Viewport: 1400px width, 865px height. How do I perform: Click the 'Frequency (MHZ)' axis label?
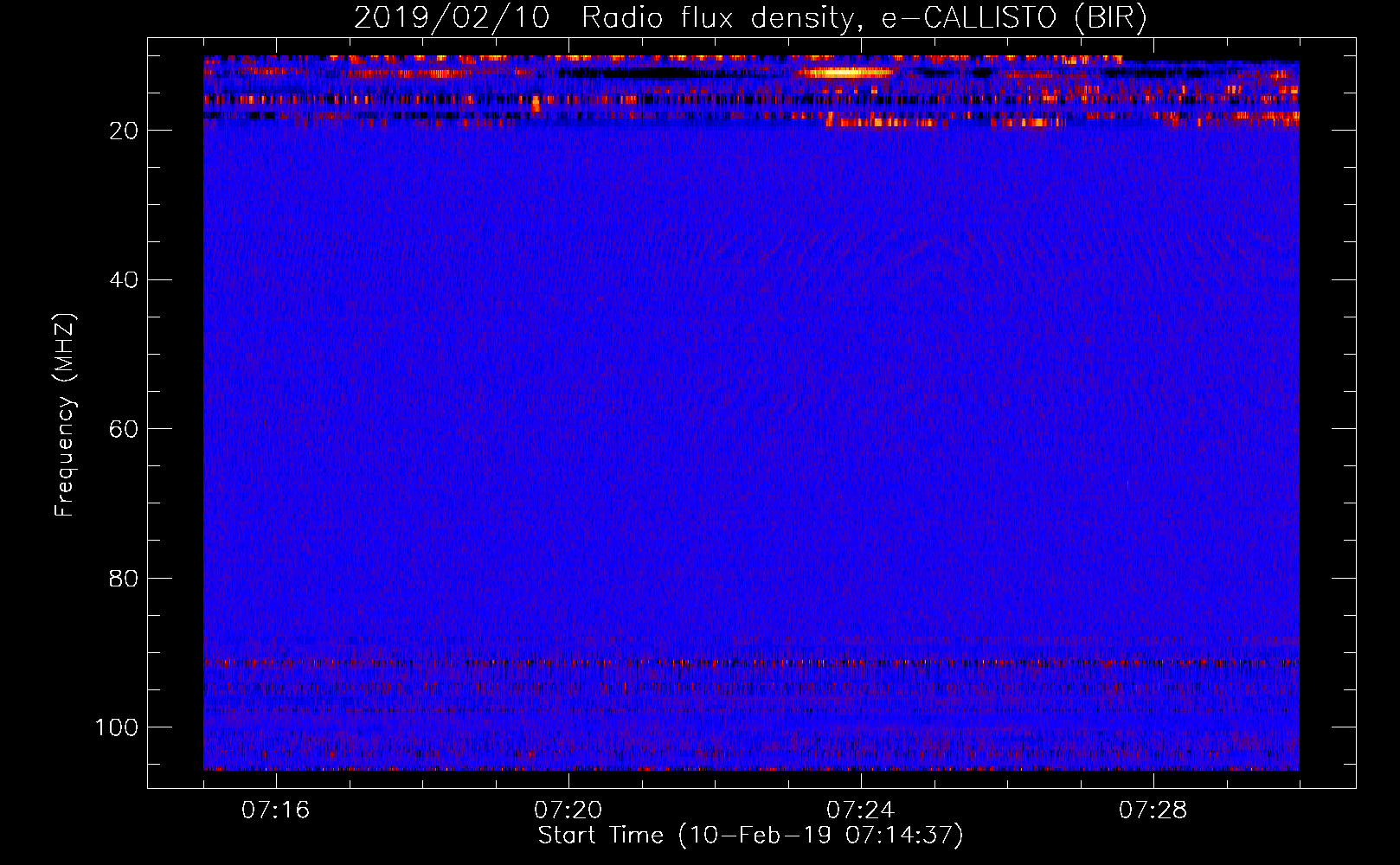tap(65, 415)
